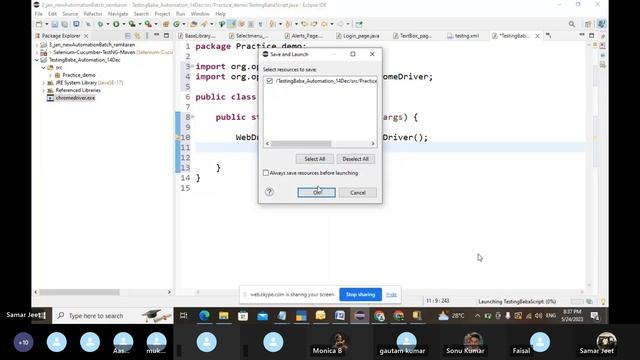Click the Next Annotation toolbar icon
This screenshot has width=640, height=360.
[272, 24]
